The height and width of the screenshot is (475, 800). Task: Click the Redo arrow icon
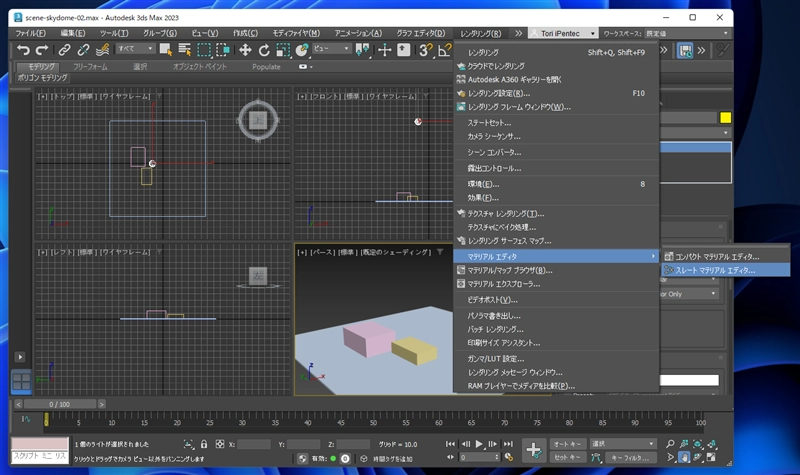[x=42, y=50]
